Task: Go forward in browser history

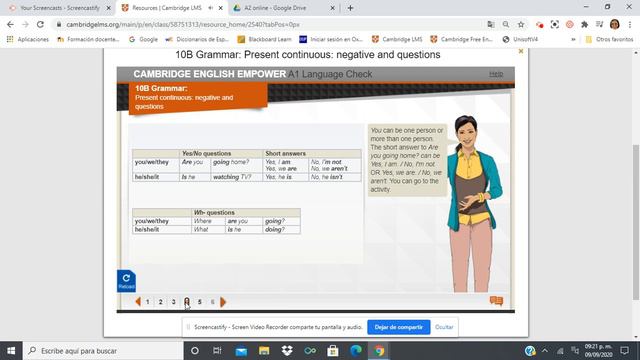Action: pos(25,24)
